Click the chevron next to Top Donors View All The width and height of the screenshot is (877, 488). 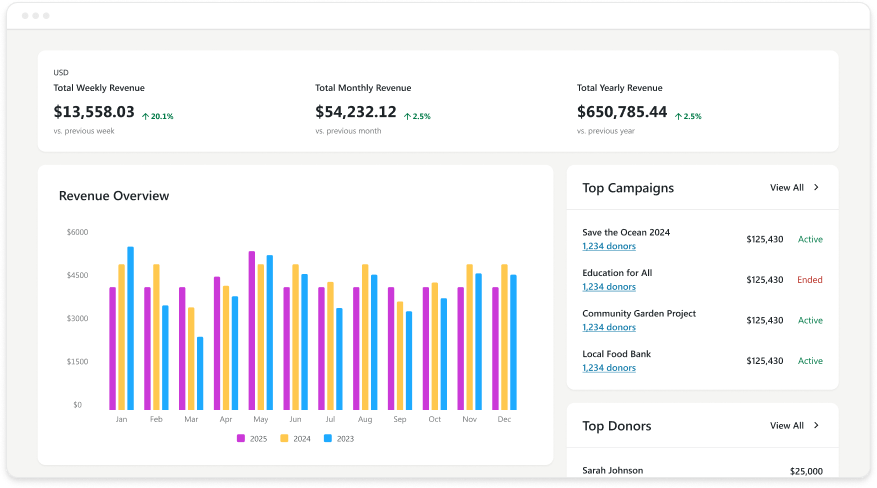click(816, 425)
